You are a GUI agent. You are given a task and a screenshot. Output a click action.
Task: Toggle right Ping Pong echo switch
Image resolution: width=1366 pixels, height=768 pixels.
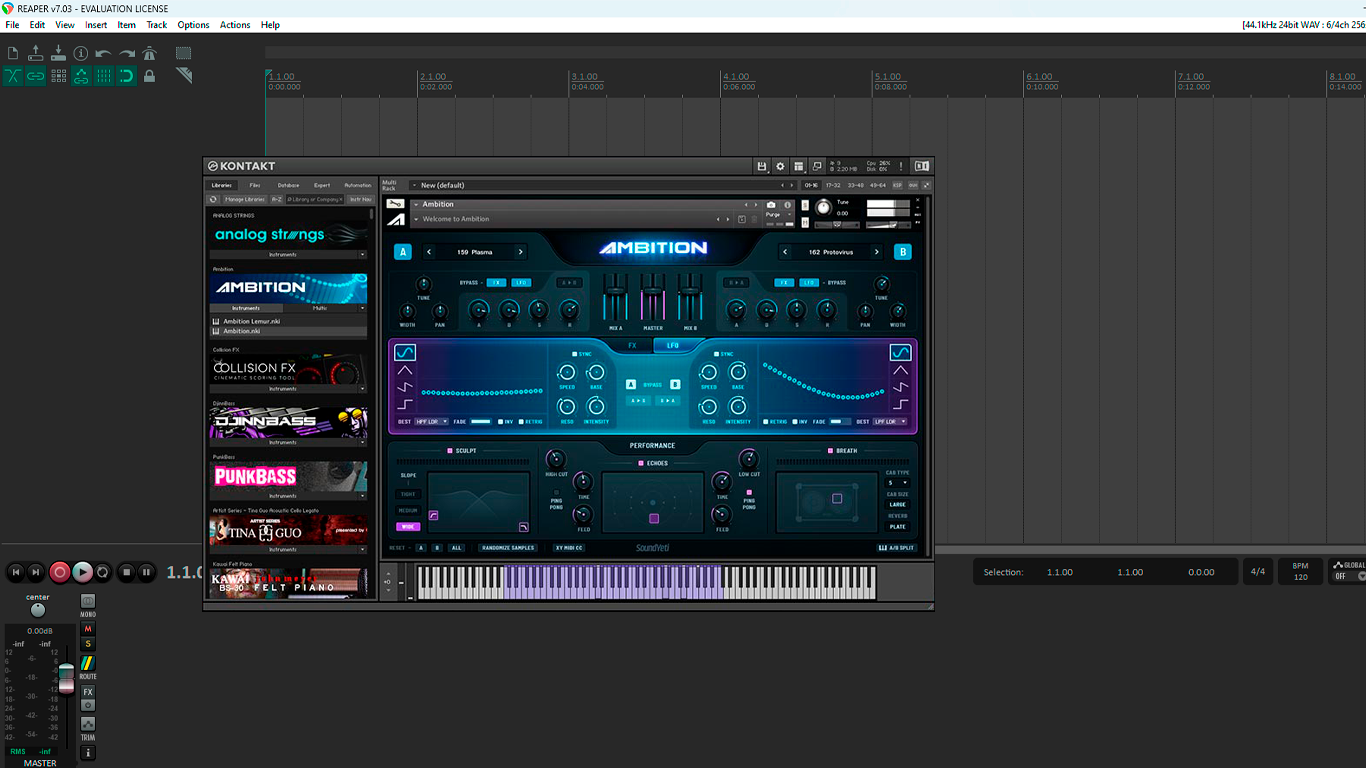749,493
